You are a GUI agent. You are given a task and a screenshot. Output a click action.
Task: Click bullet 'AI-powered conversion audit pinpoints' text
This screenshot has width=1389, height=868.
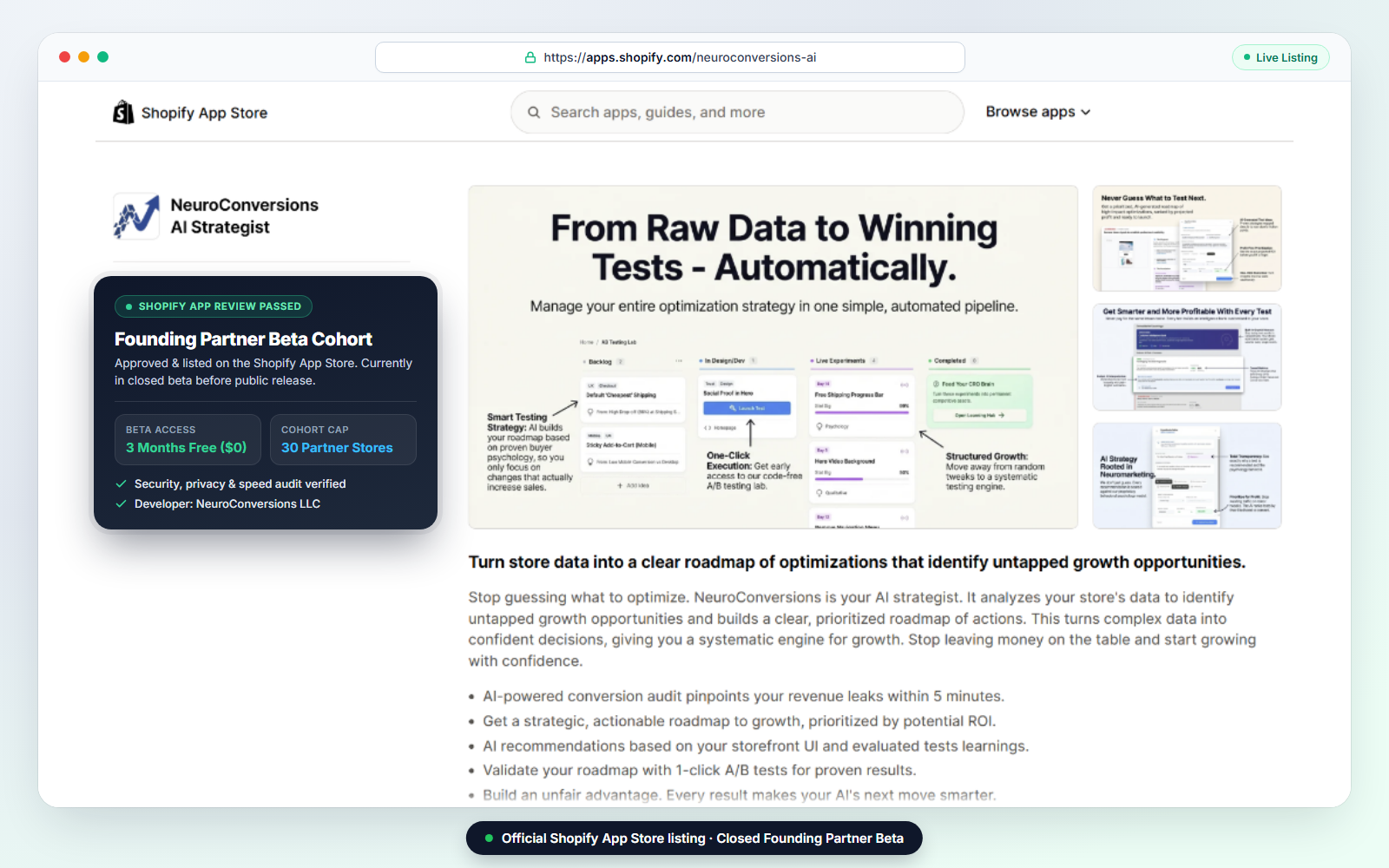(743, 696)
